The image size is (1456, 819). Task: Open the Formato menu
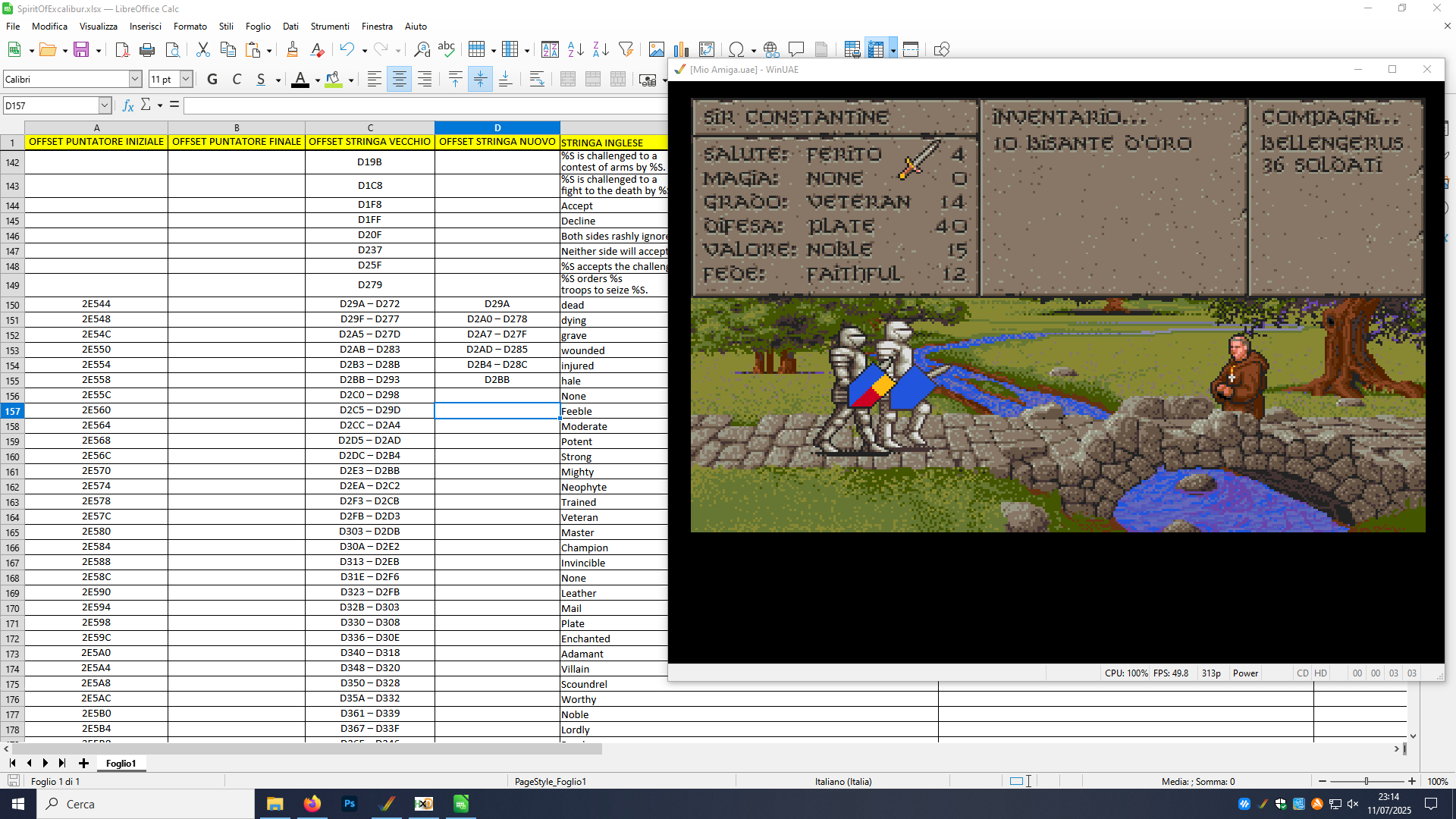point(190,26)
